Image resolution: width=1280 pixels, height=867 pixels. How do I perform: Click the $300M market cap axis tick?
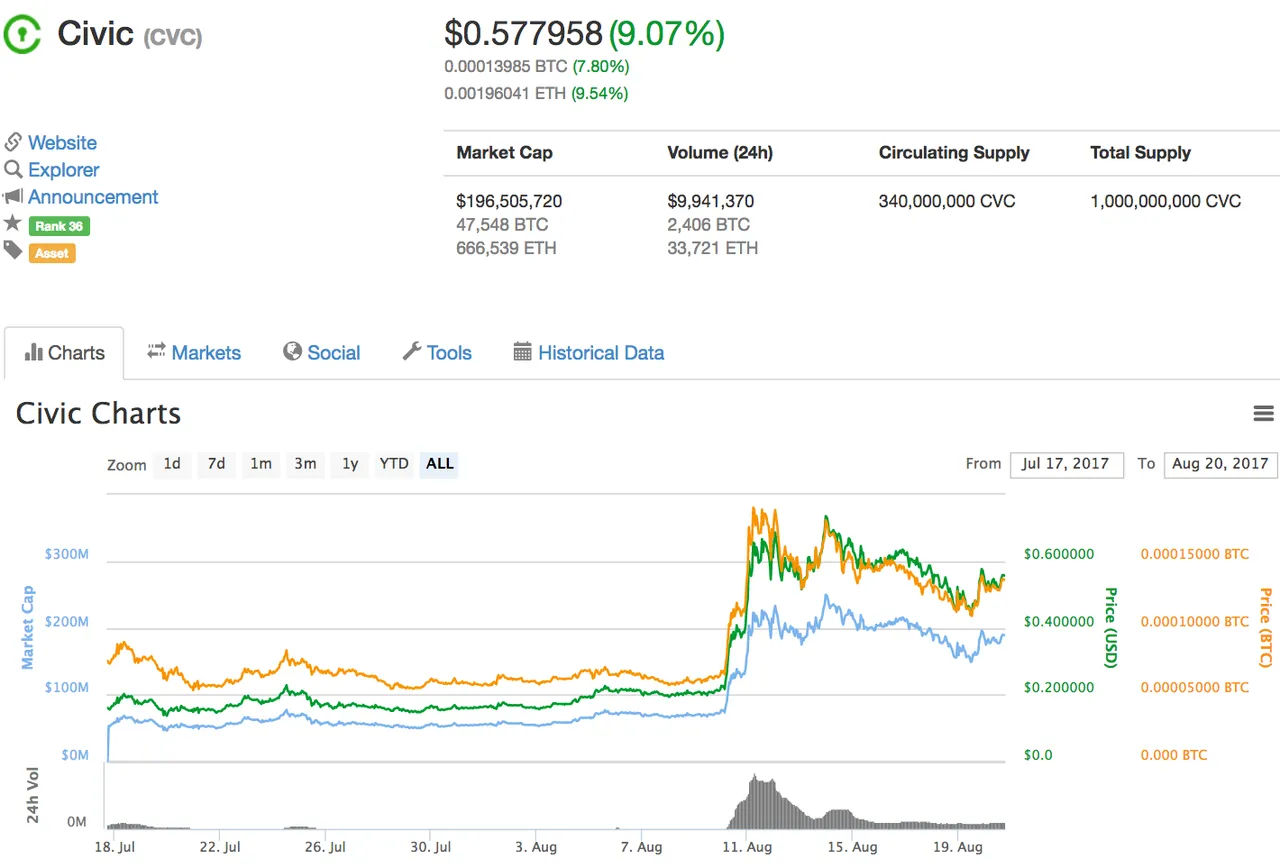[67, 554]
